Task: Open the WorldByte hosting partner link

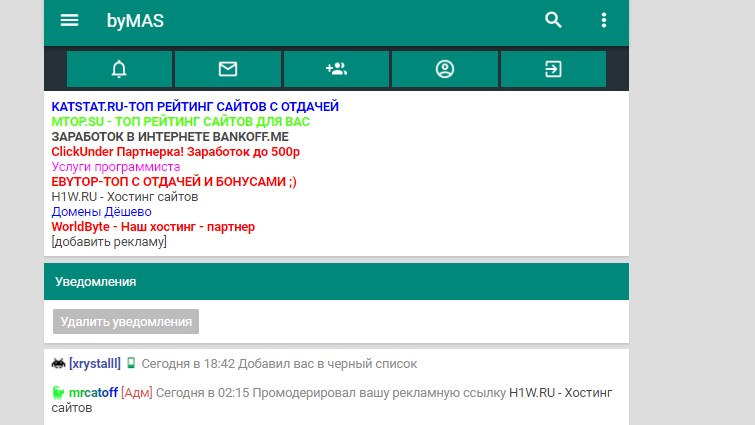Action: click(x=152, y=226)
